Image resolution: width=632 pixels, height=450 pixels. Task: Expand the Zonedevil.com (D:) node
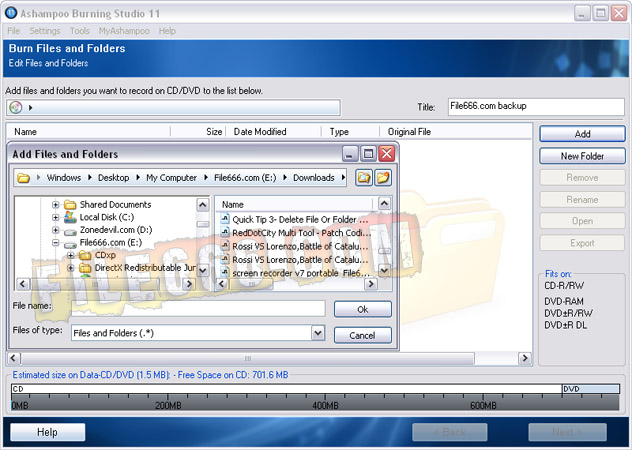[55, 230]
